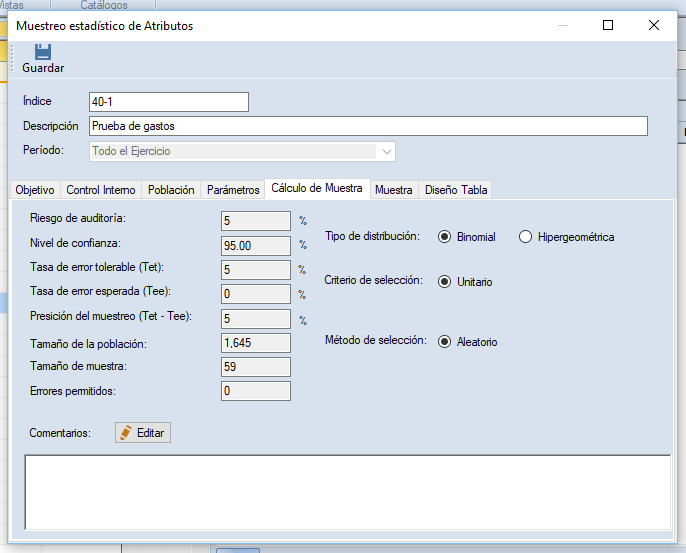The image size is (686, 553).
Task: Click the Índice input field
Action: [x=168, y=101]
